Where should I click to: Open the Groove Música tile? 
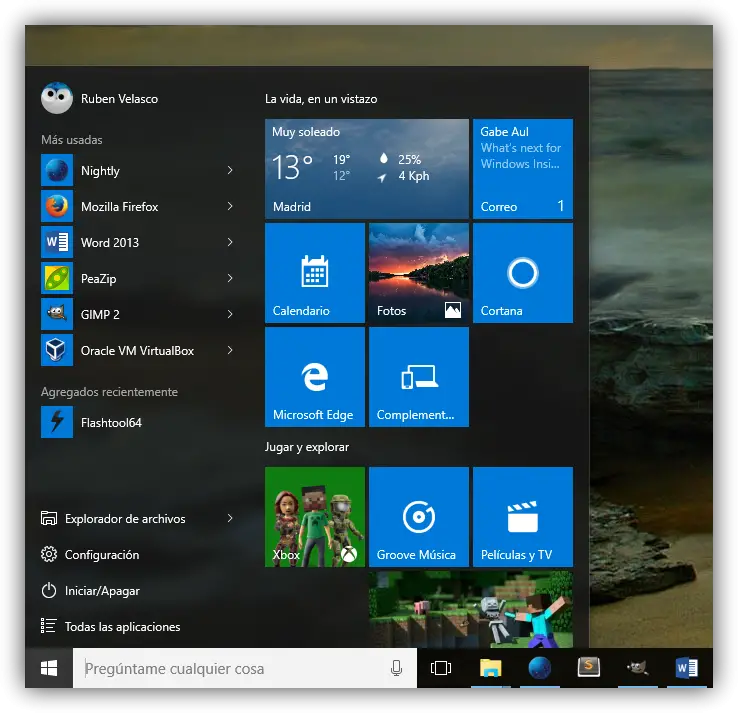tap(418, 517)
